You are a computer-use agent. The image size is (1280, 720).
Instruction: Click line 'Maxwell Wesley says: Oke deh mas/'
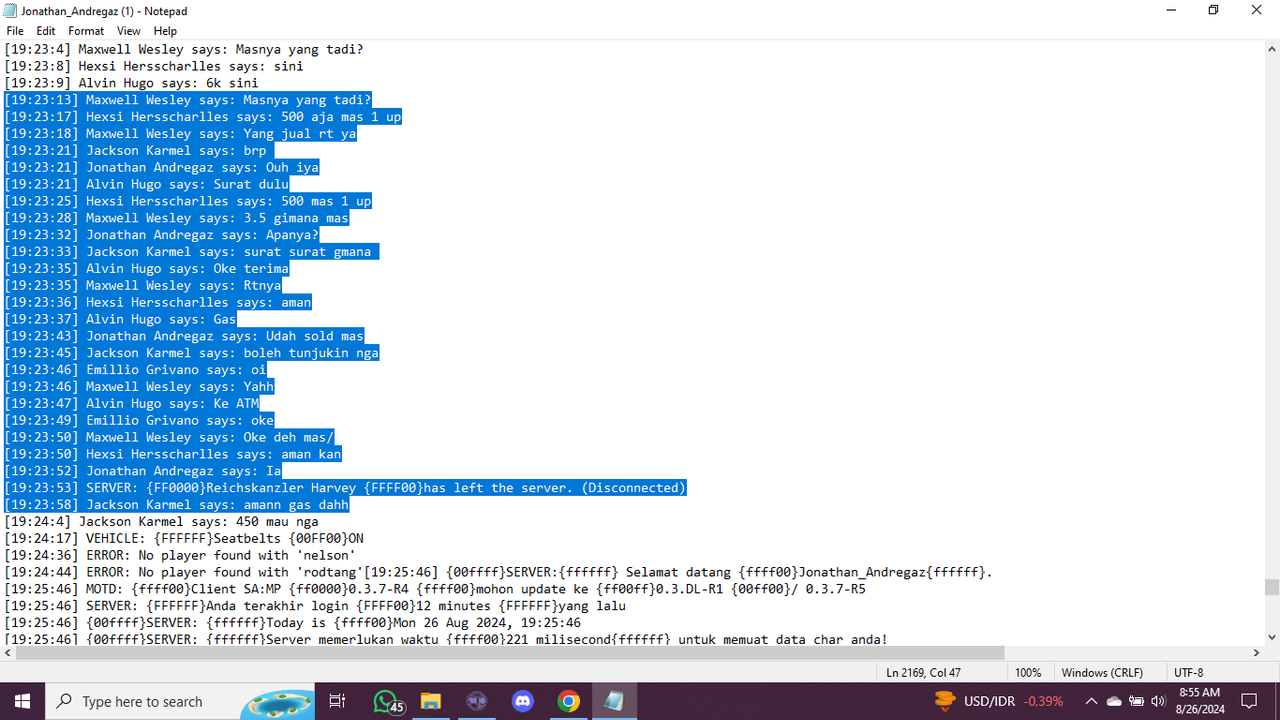coord(169,437)
